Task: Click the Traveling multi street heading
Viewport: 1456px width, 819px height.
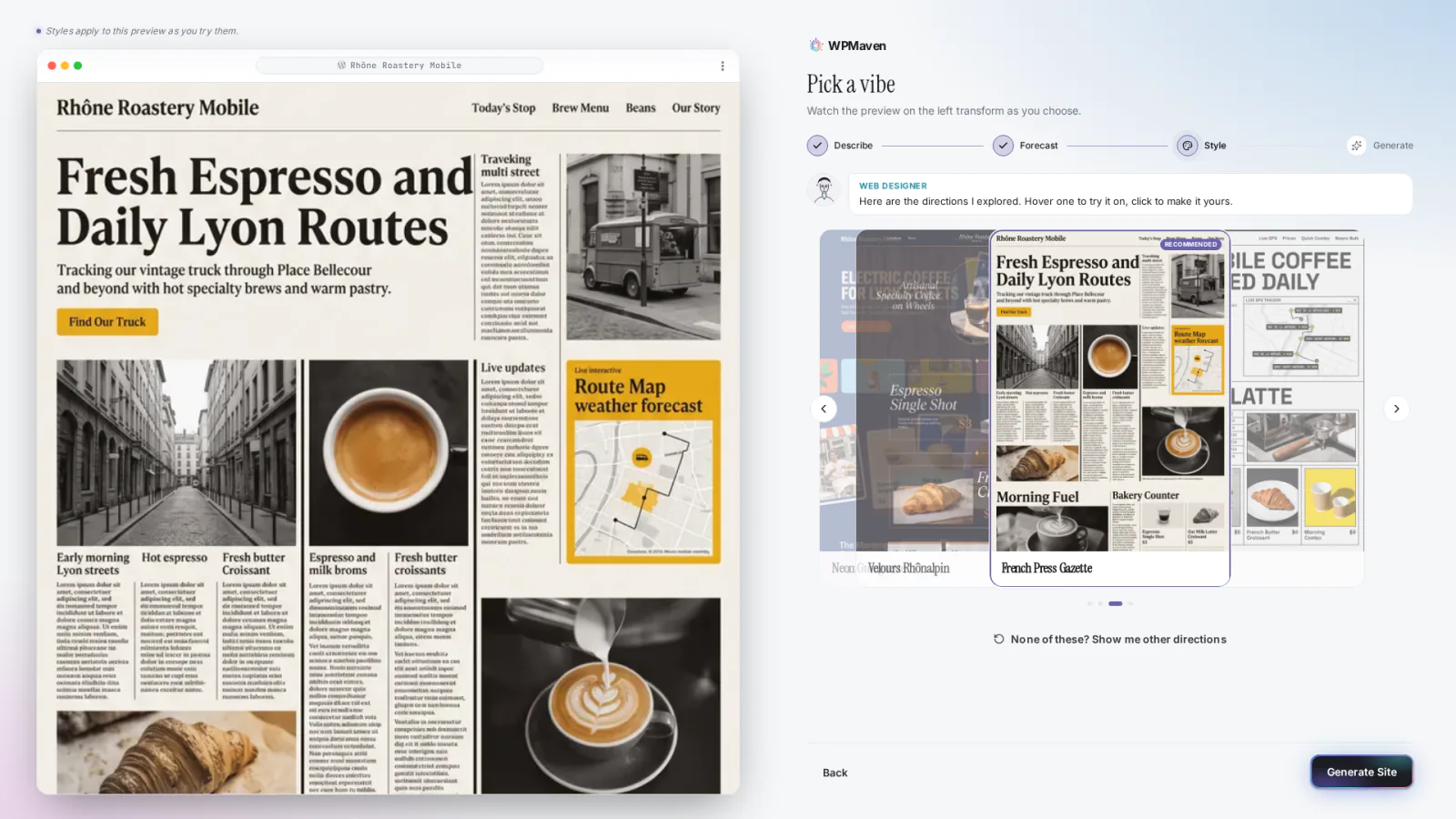Action: pyautogui.click(x=510, y=166)
